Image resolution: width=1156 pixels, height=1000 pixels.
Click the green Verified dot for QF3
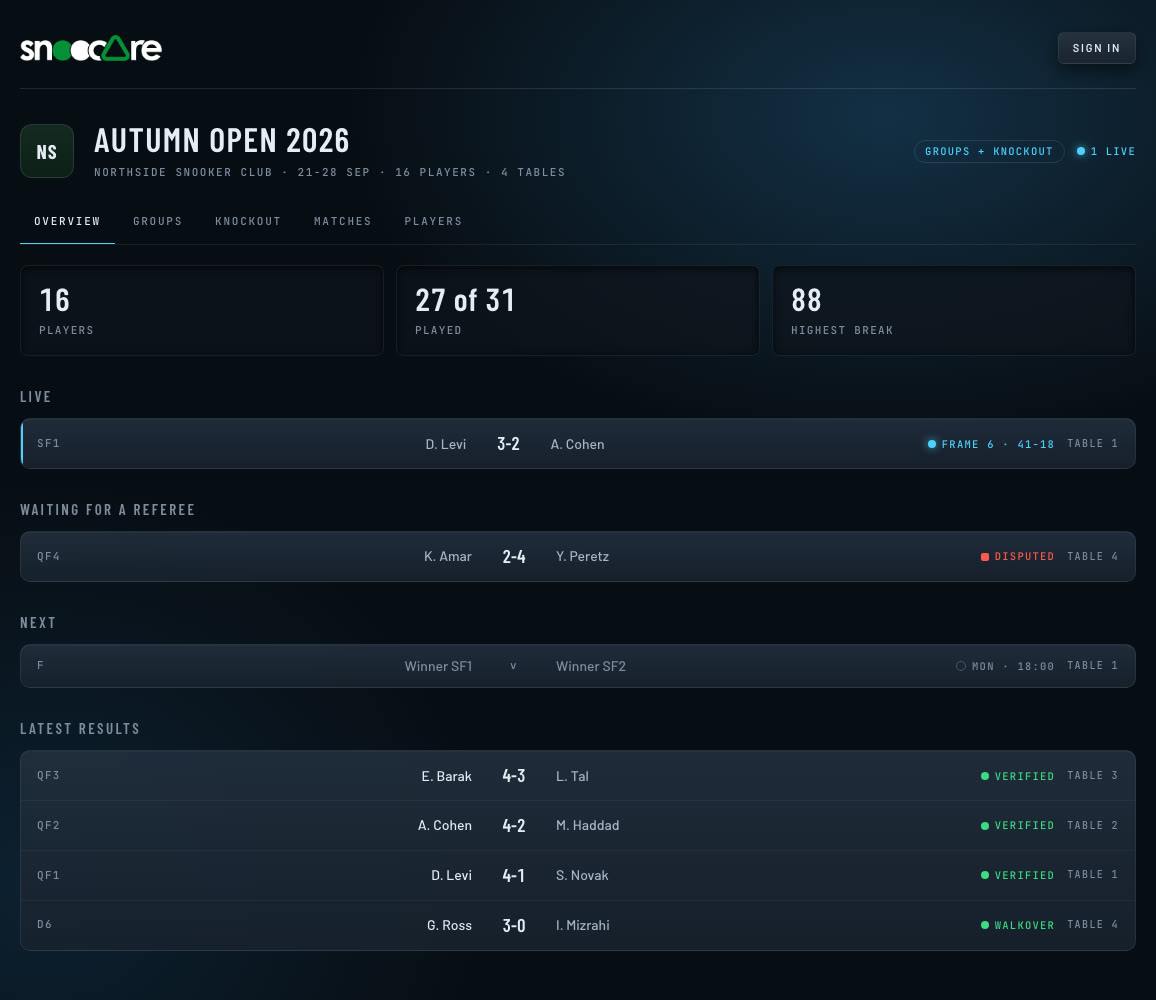[985, 776]
